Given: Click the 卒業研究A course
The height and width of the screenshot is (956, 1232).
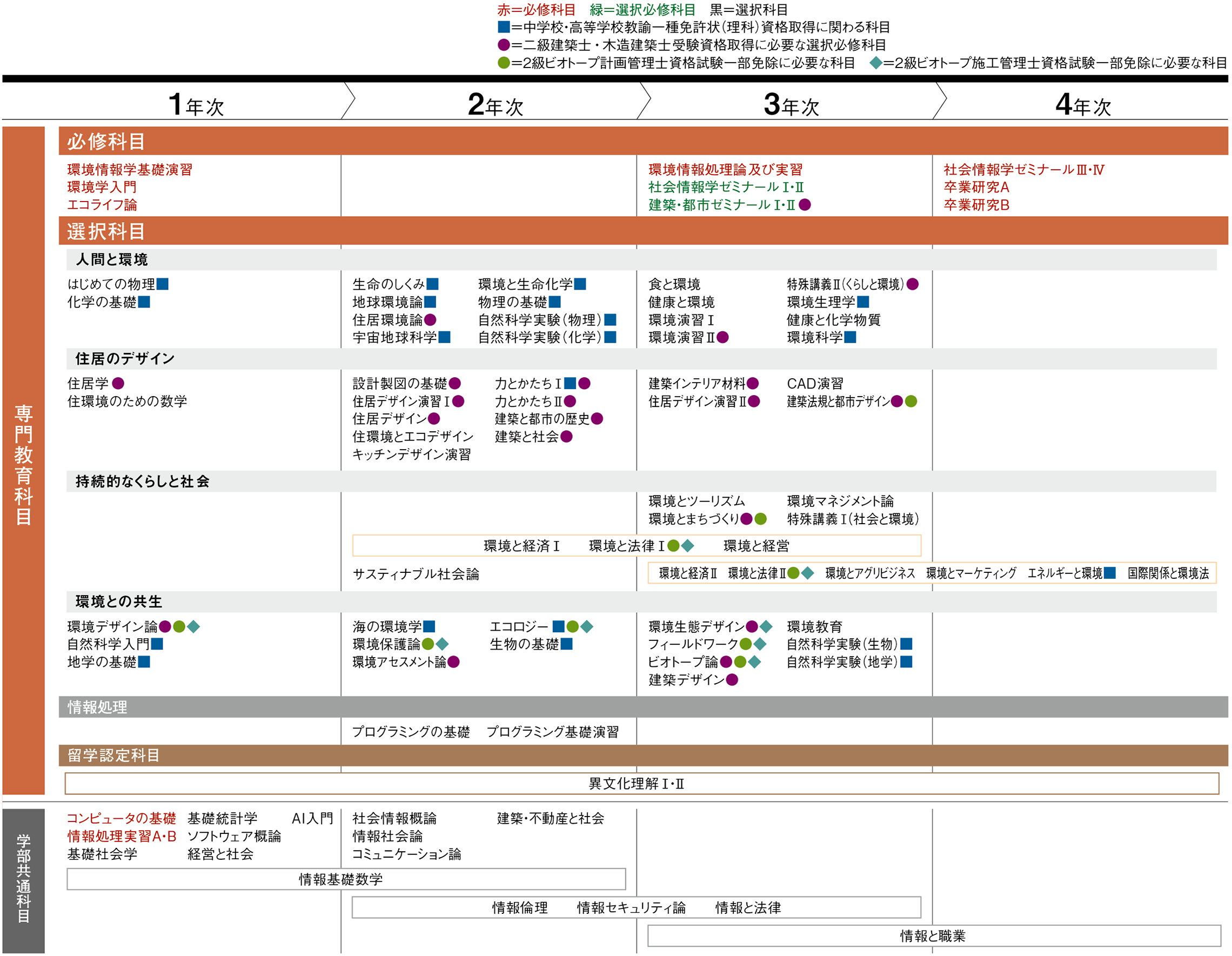Looking at the screenshot, I should [976, 187].
